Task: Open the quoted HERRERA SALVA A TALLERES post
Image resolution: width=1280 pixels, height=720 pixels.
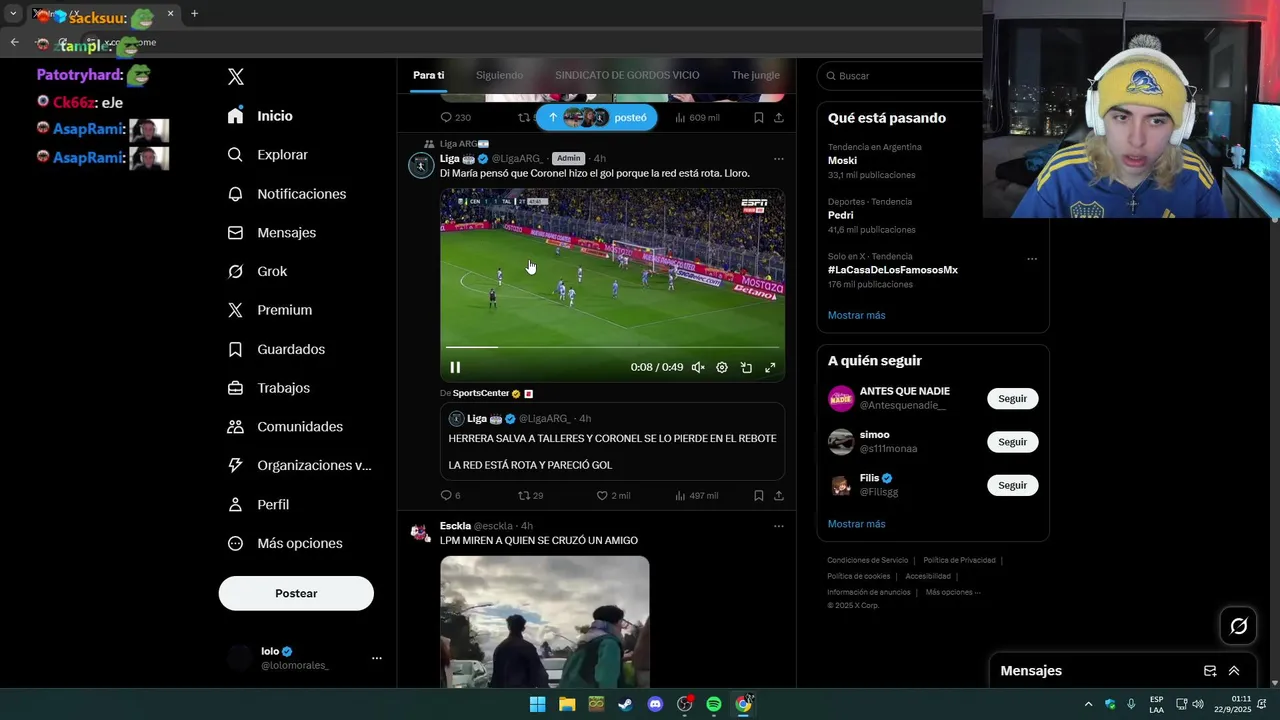Action: pos(612,442)
